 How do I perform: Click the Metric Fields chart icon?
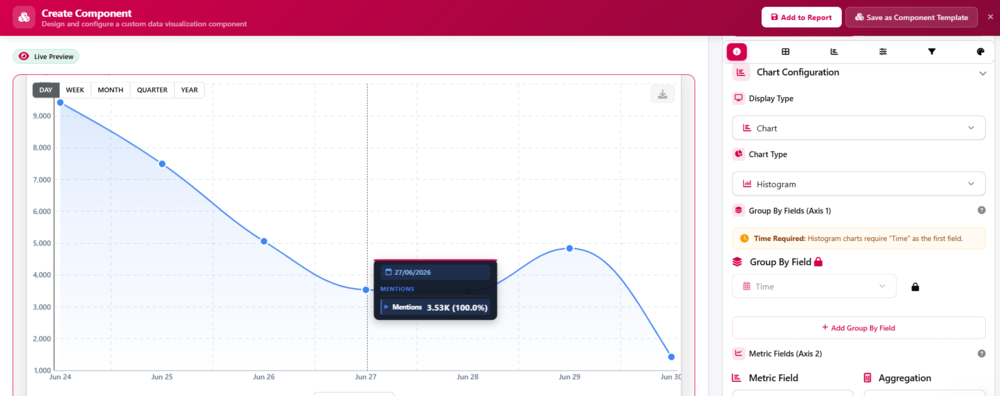pyautogui.click(x=739, y=353)
